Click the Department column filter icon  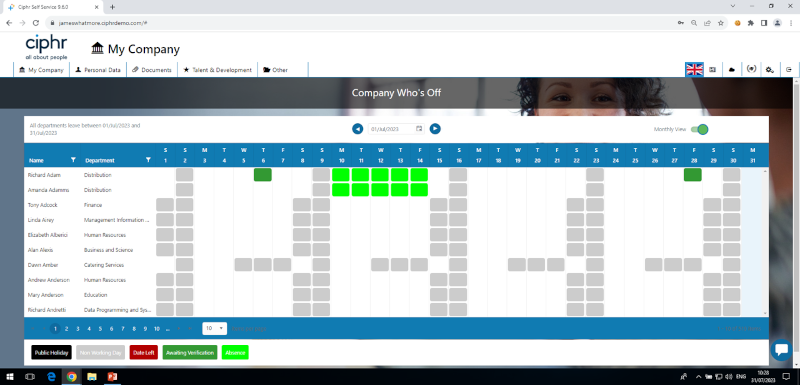148,160
